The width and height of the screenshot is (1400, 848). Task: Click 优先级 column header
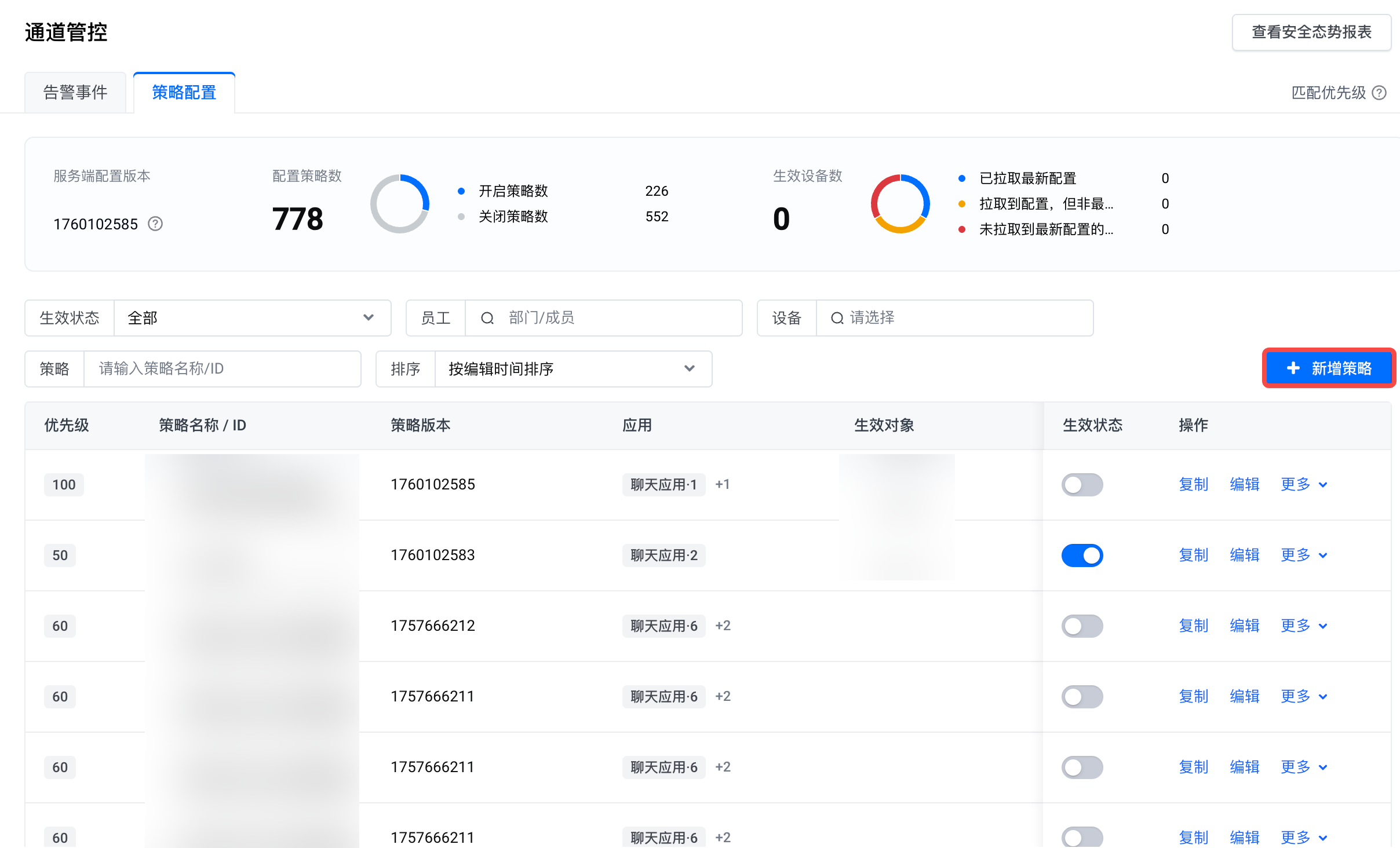pyautogui.click(x=67, y=426)
